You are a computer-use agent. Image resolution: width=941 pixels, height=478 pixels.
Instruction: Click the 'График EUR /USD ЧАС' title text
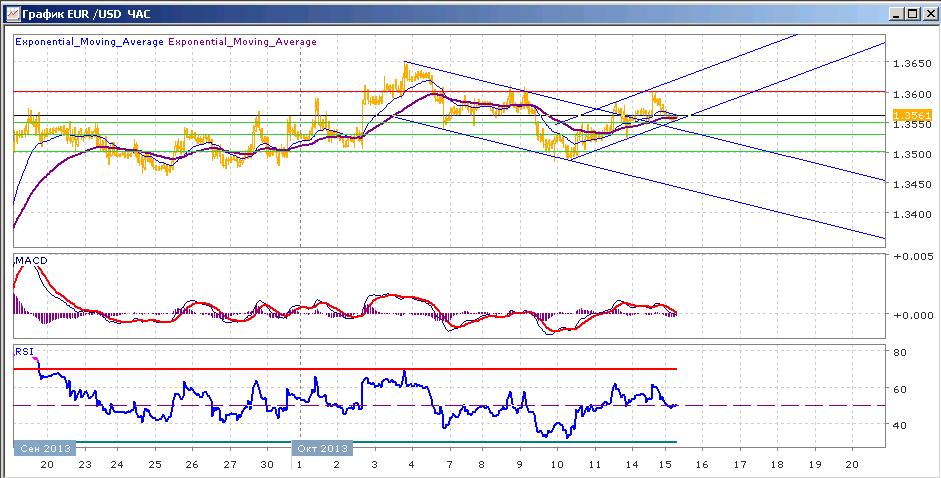pyautogui.click(x=86, y=14)
